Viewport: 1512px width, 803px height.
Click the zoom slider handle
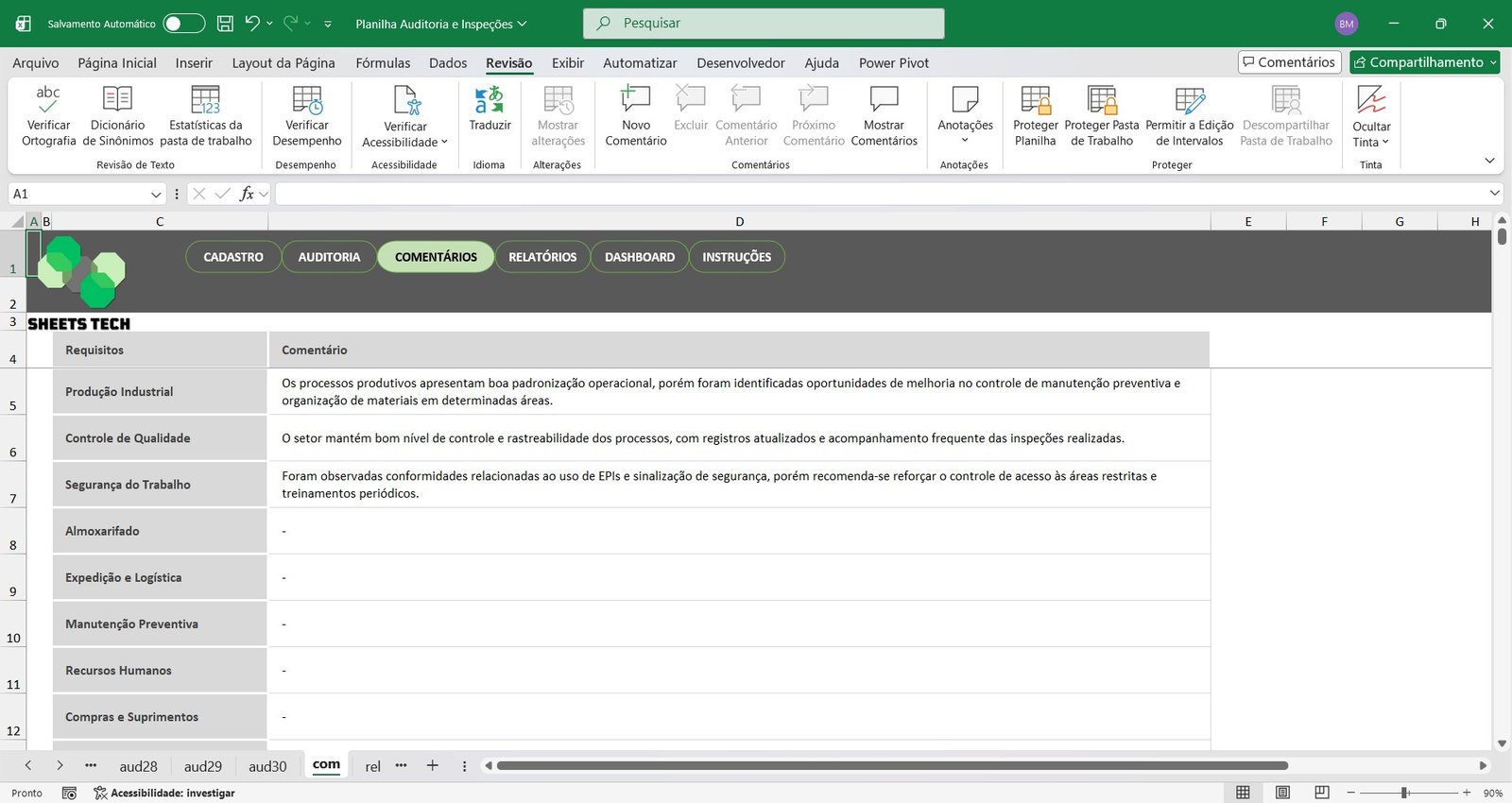tap(1404, 793)
